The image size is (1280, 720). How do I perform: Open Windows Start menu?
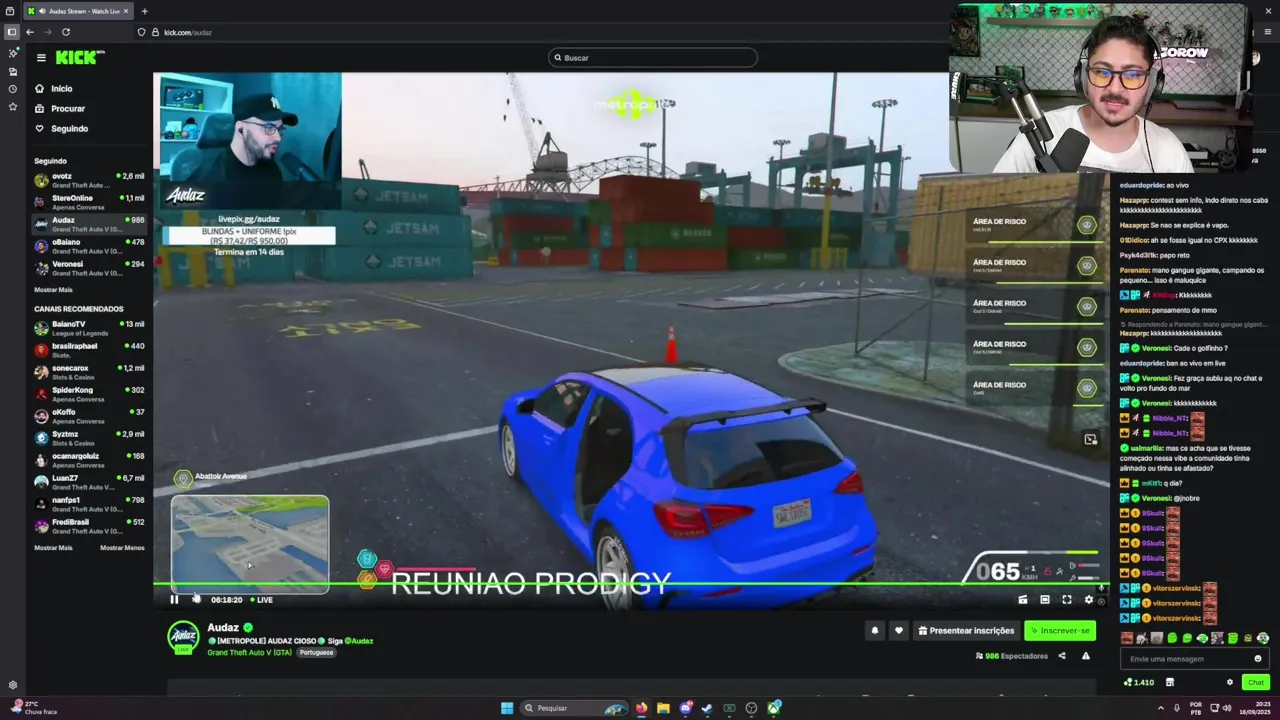coord(507,708)
